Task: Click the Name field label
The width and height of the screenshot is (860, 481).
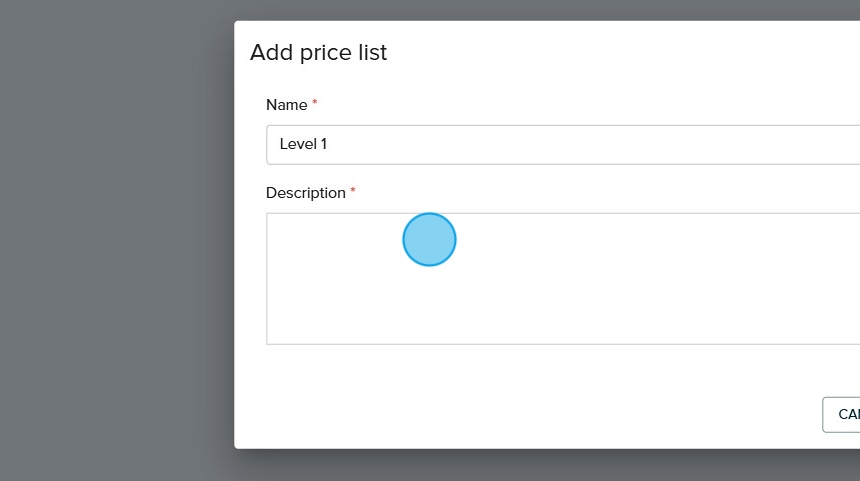Action: coord(286,104)
